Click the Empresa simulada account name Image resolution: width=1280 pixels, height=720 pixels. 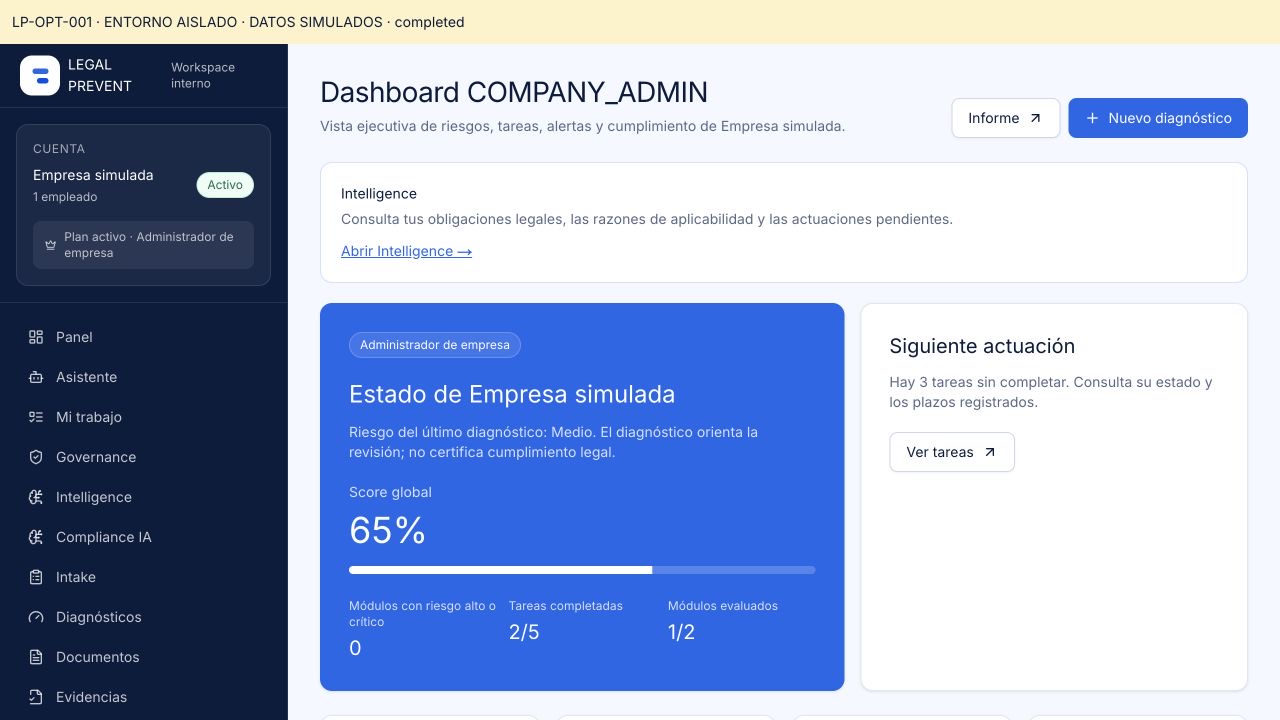click(x=93, y=175)
